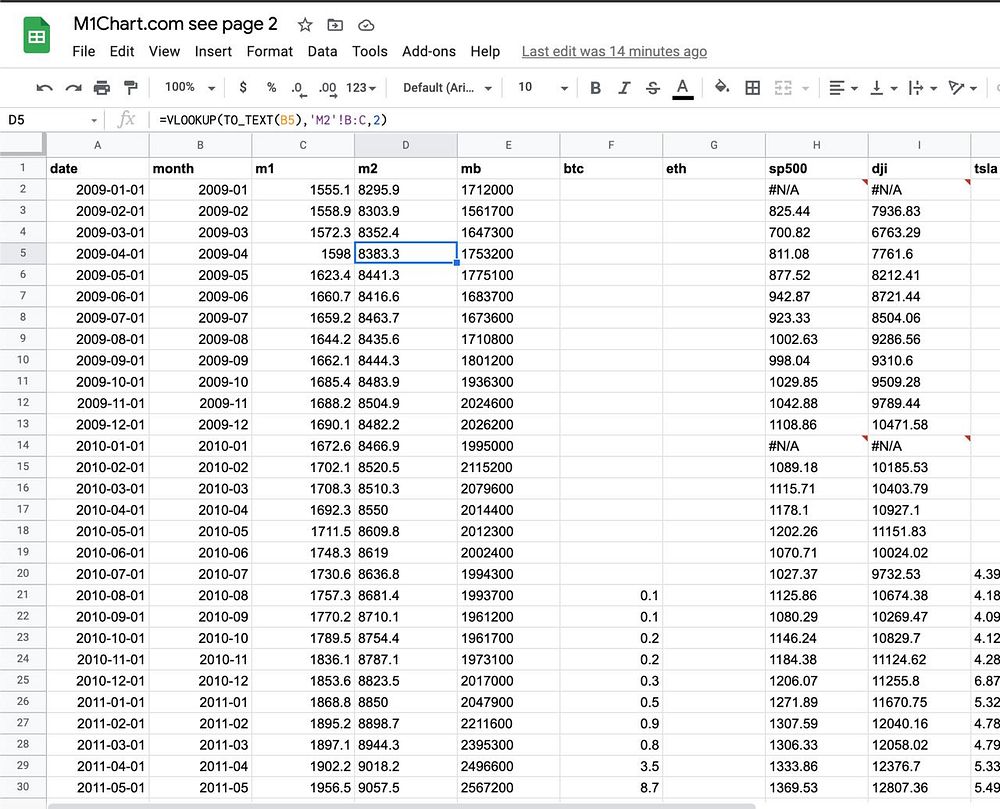This screenshot has height=809, width=1000.
Task: Select cell with date 2010-07-01
Action: click(x=98, y=574)
